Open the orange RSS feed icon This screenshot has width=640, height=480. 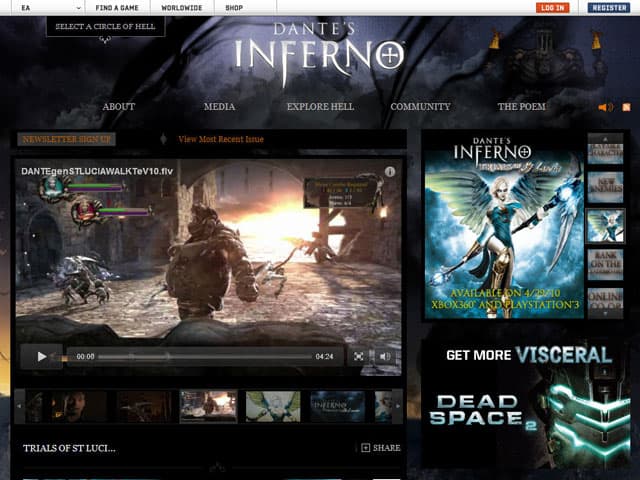(x=626, y=107)
